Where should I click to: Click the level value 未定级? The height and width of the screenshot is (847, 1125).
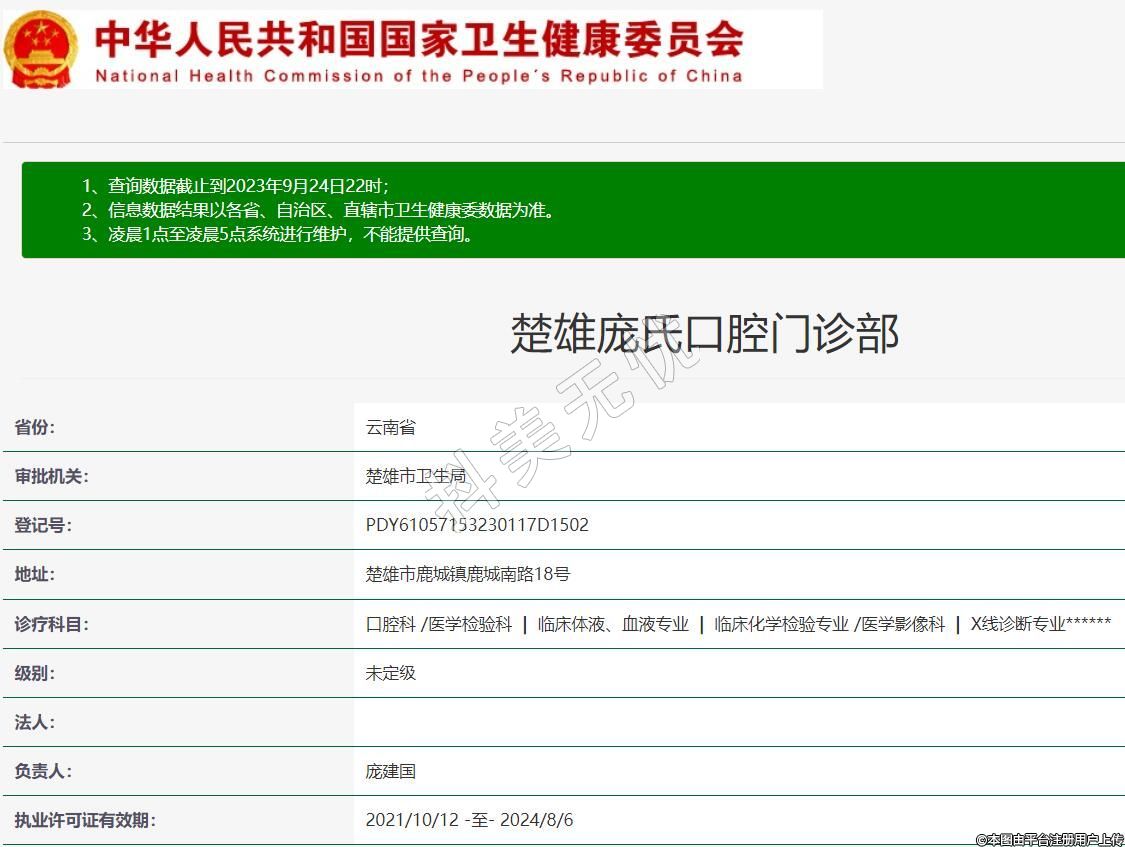[x=390, y=673]
